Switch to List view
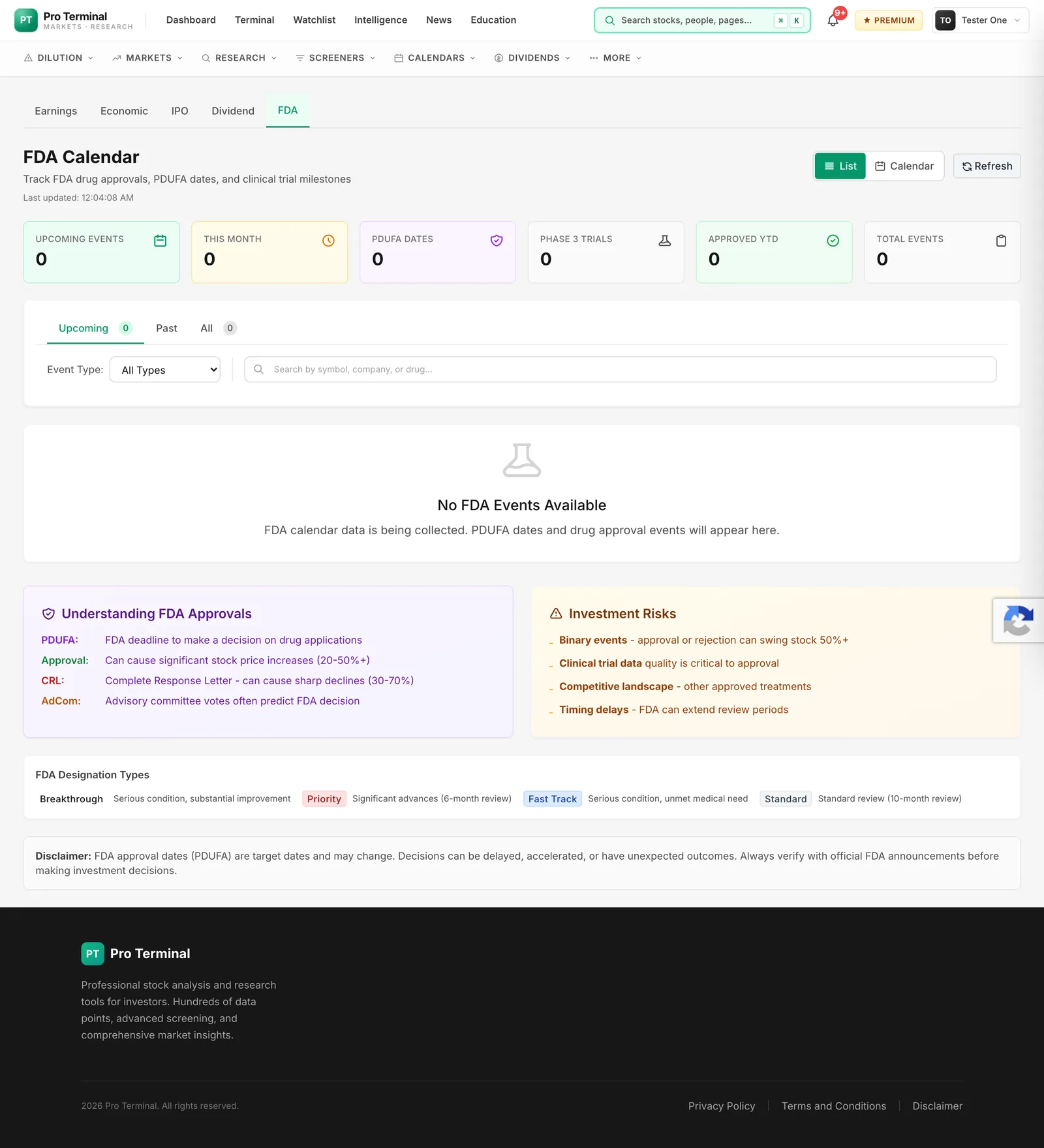Image resolution: width=1044 pixels, height=1148 pixels. point(840,166)
